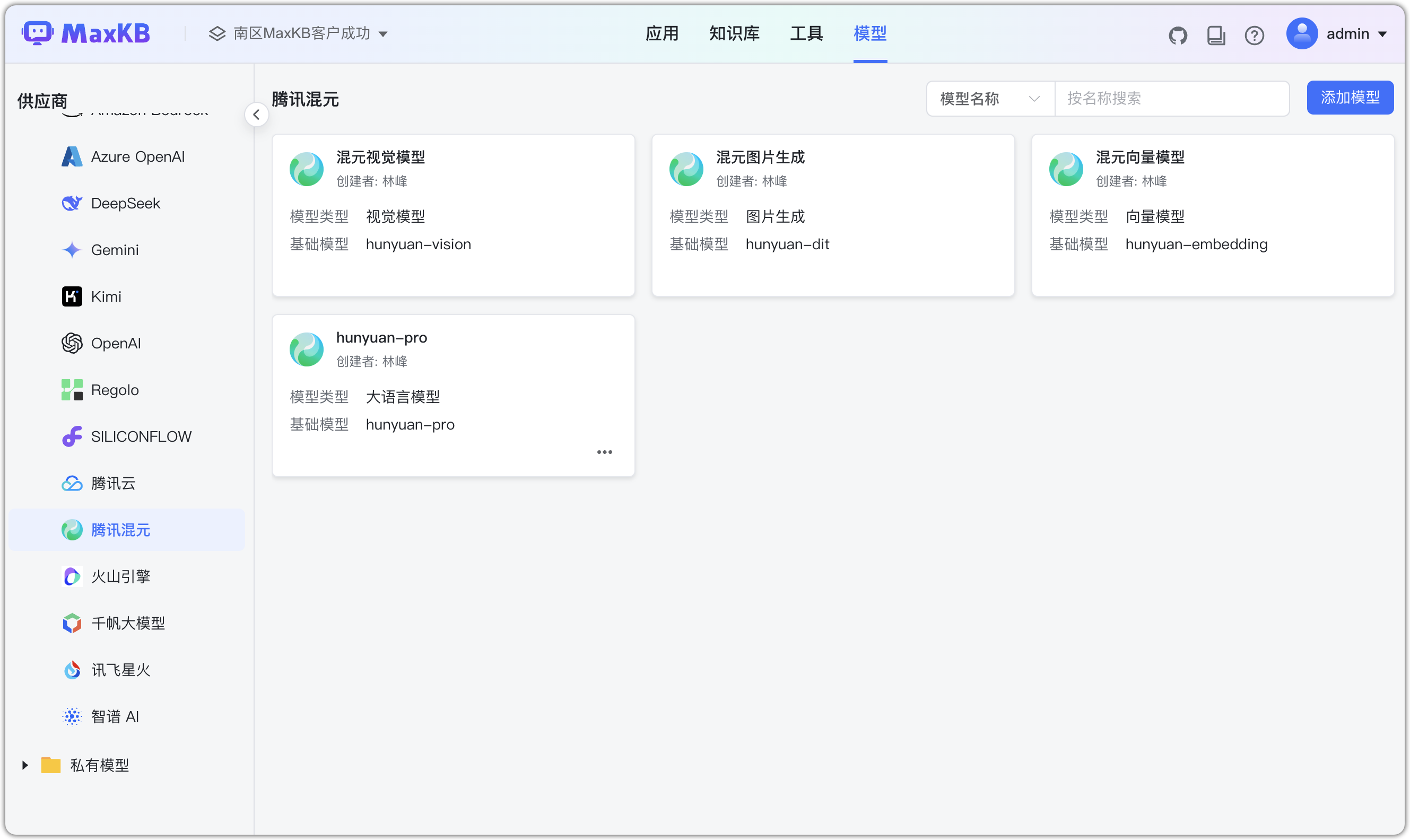
Task: Open the 混元向量模型 card title
Action: (x=1140, y=157)
